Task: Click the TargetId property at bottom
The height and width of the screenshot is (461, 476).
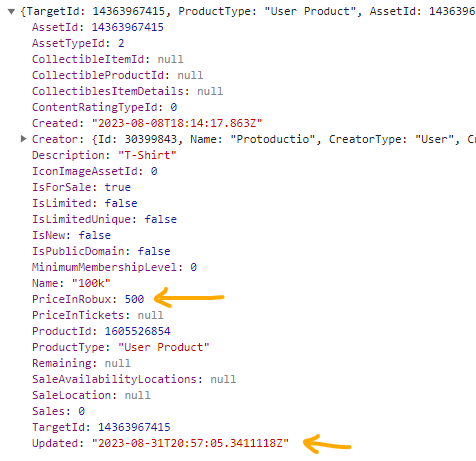Action: pos(101,427)
